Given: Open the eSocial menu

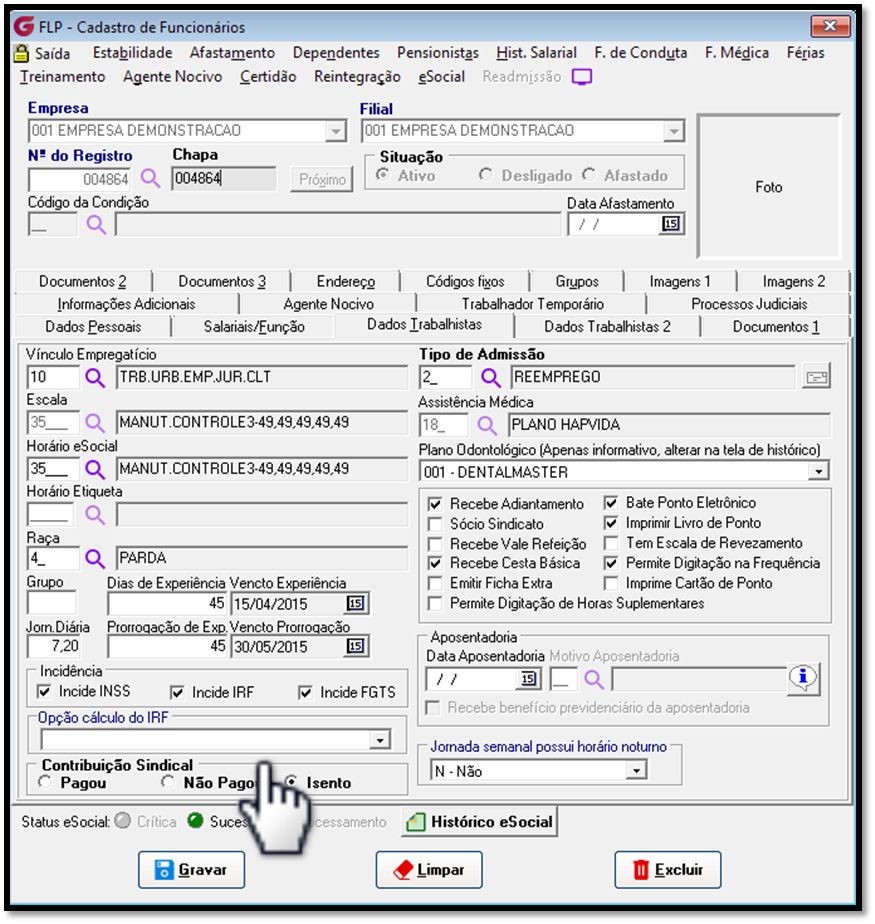Looking at the screenshot, I should tap(441, 77).
